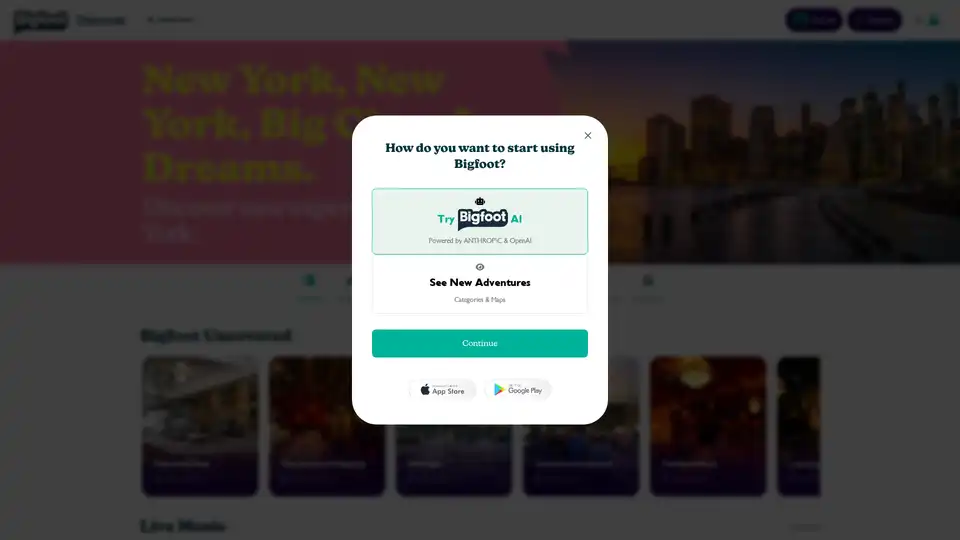This screenshot has width=960, height=540.
Task: Click the green Continue button
Action: 479,343
